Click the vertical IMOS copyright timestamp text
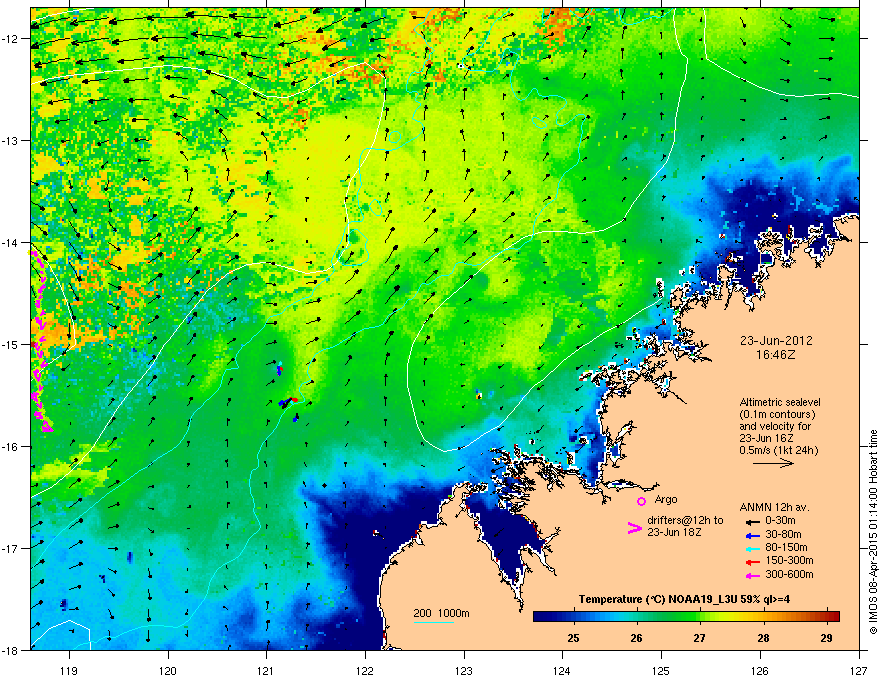The image size is (880, 680). click(x=873, y=532)
